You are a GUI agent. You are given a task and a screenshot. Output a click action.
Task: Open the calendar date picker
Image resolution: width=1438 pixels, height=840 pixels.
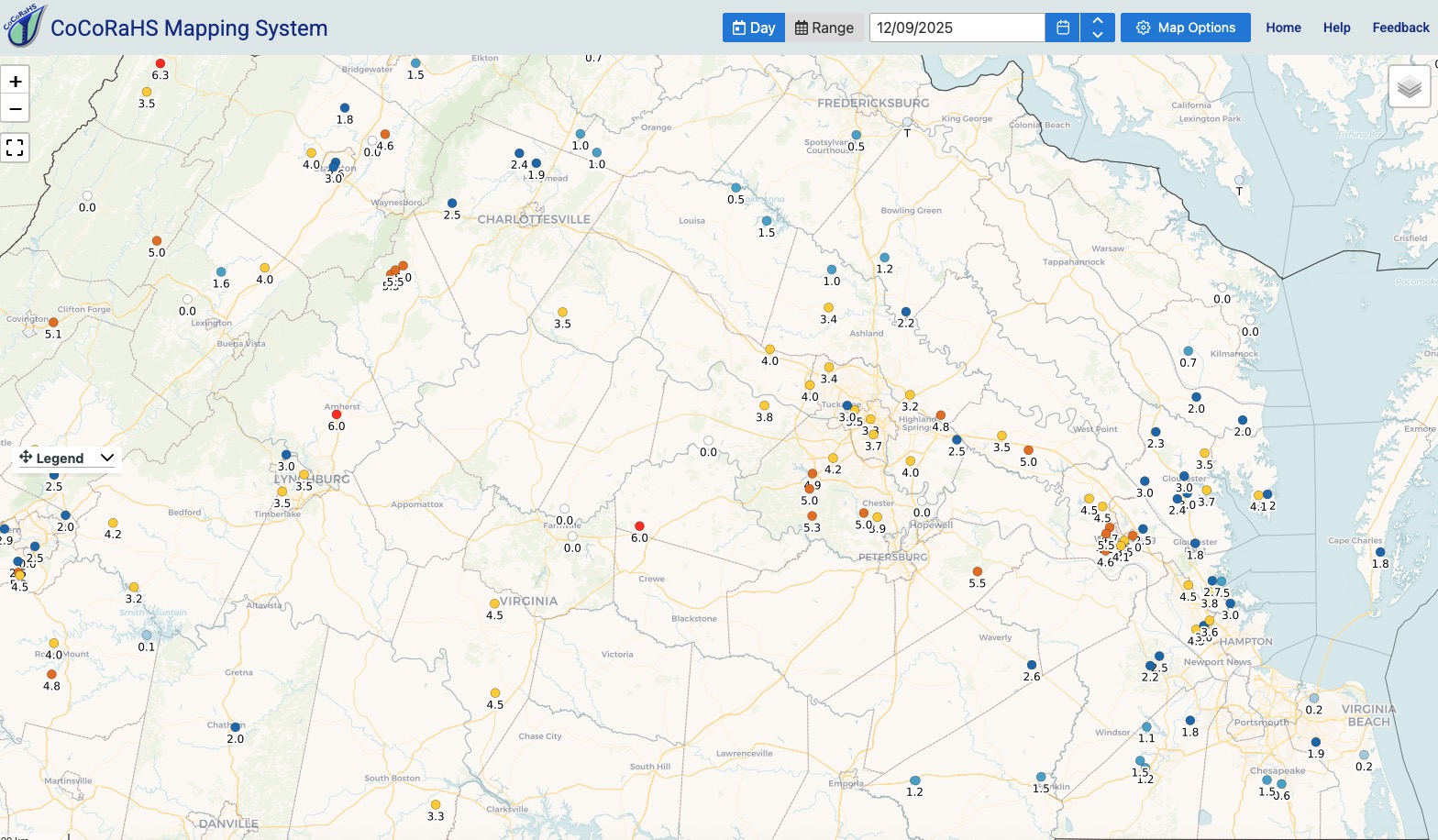tap(1062, 28)
